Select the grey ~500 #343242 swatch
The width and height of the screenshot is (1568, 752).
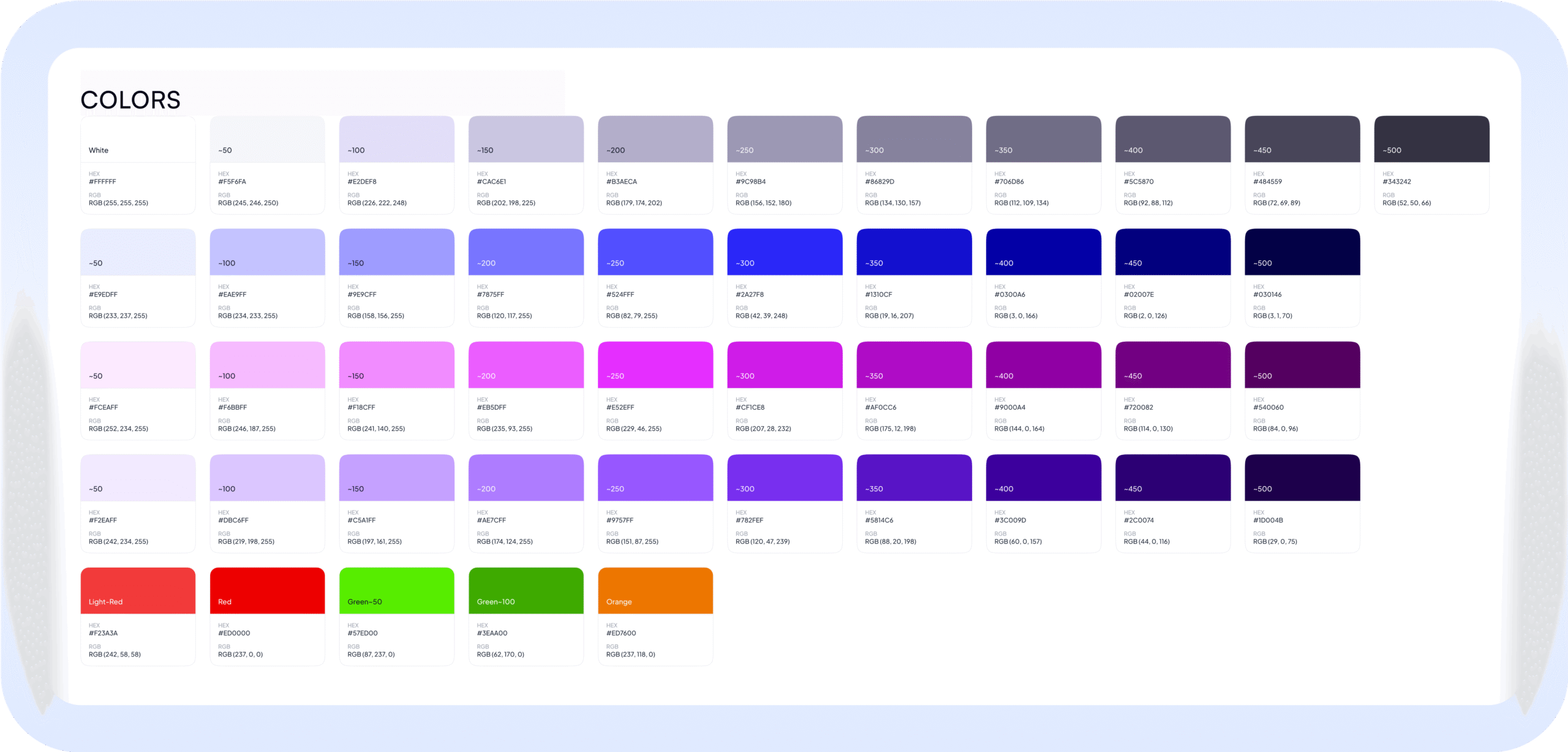click(x=1431, y=139)
